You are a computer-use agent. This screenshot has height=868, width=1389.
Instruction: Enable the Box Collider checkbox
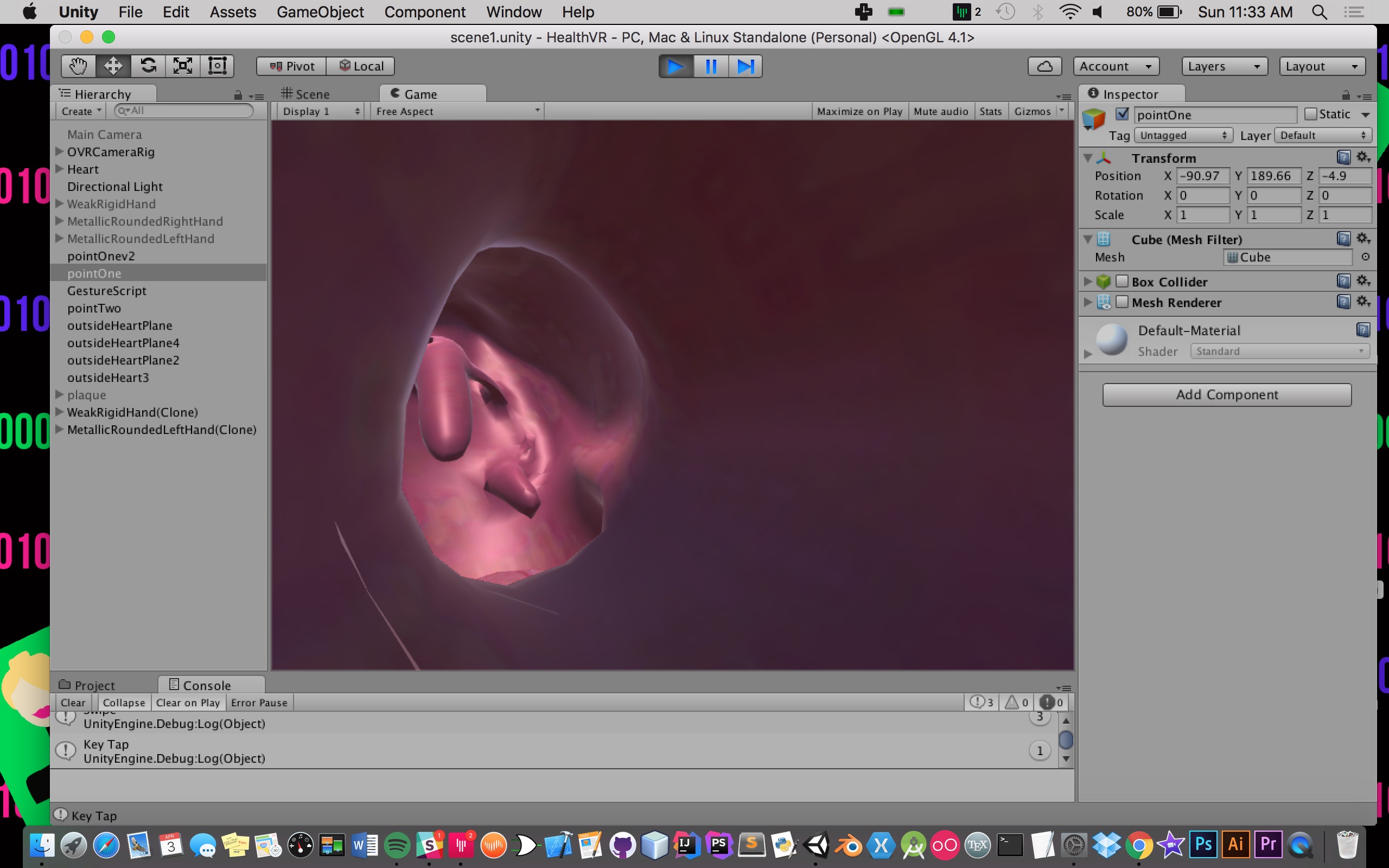(x=1122, y=282)
